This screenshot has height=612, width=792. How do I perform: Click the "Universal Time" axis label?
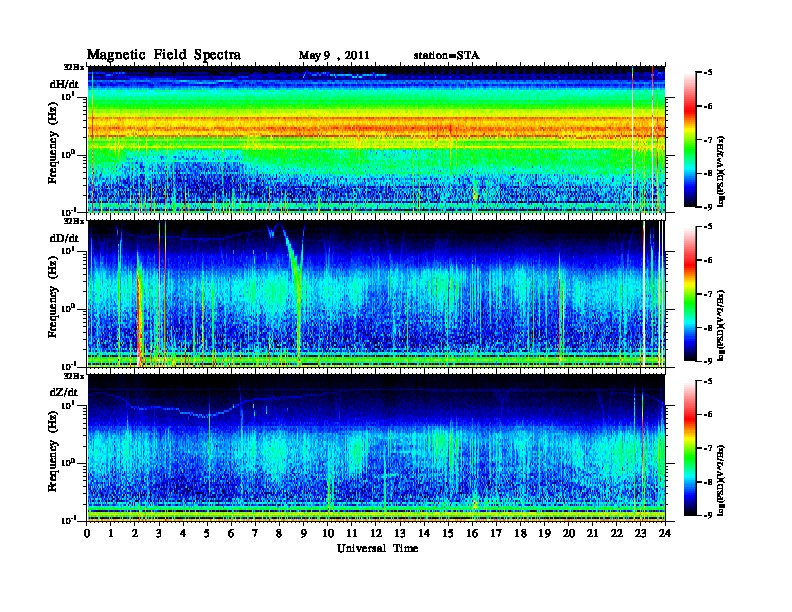378,548
